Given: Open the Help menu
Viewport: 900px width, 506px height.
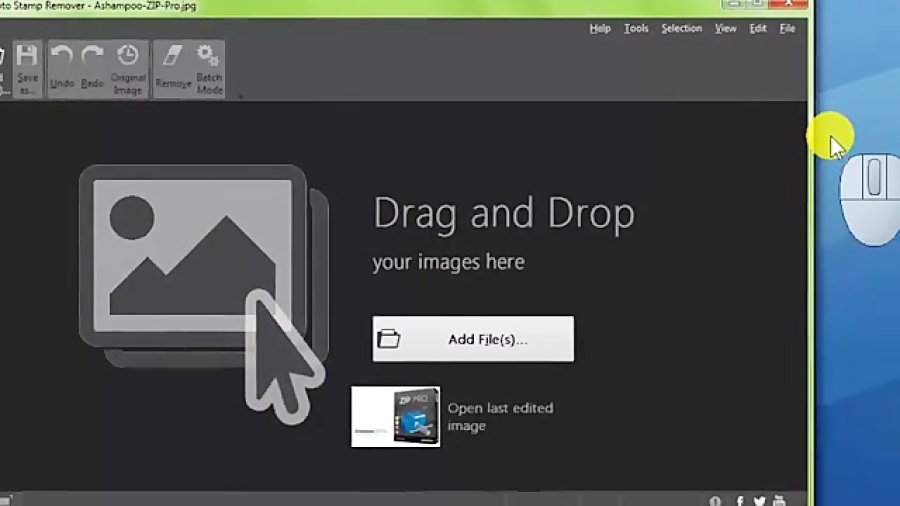Looking at the screenshot, I should coord(600,29).
